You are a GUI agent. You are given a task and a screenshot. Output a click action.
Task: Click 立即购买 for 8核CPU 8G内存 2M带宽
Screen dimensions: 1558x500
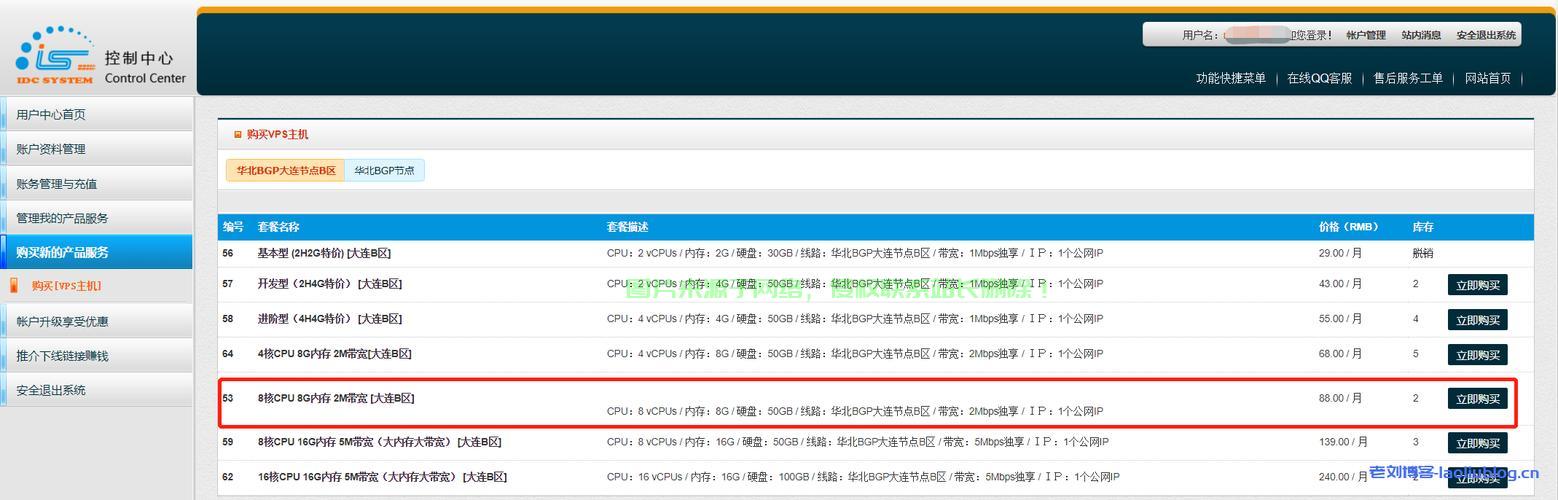(x=1477, y=399)
